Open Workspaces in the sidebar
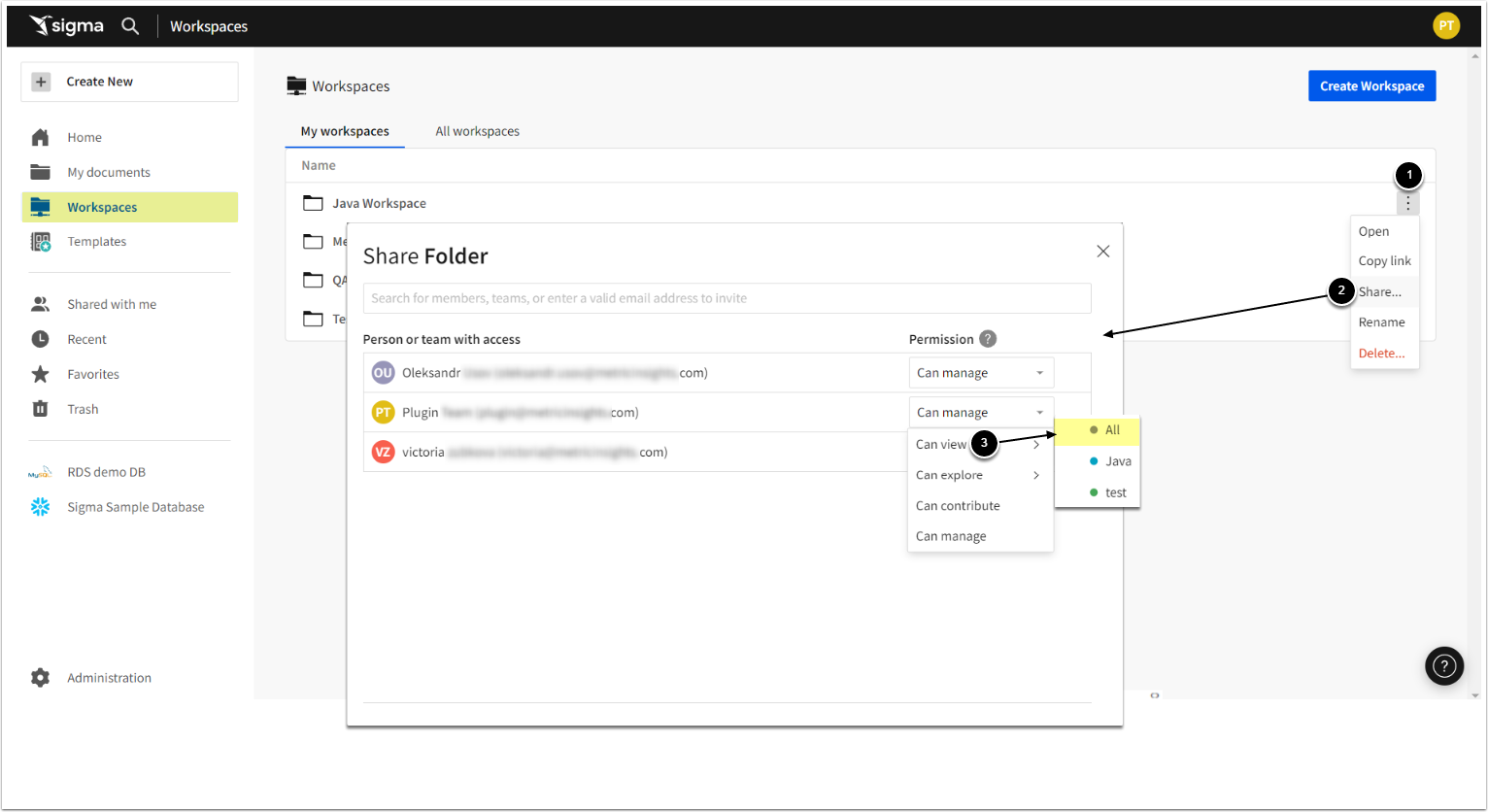1488x812 pixels. (129, 207)
